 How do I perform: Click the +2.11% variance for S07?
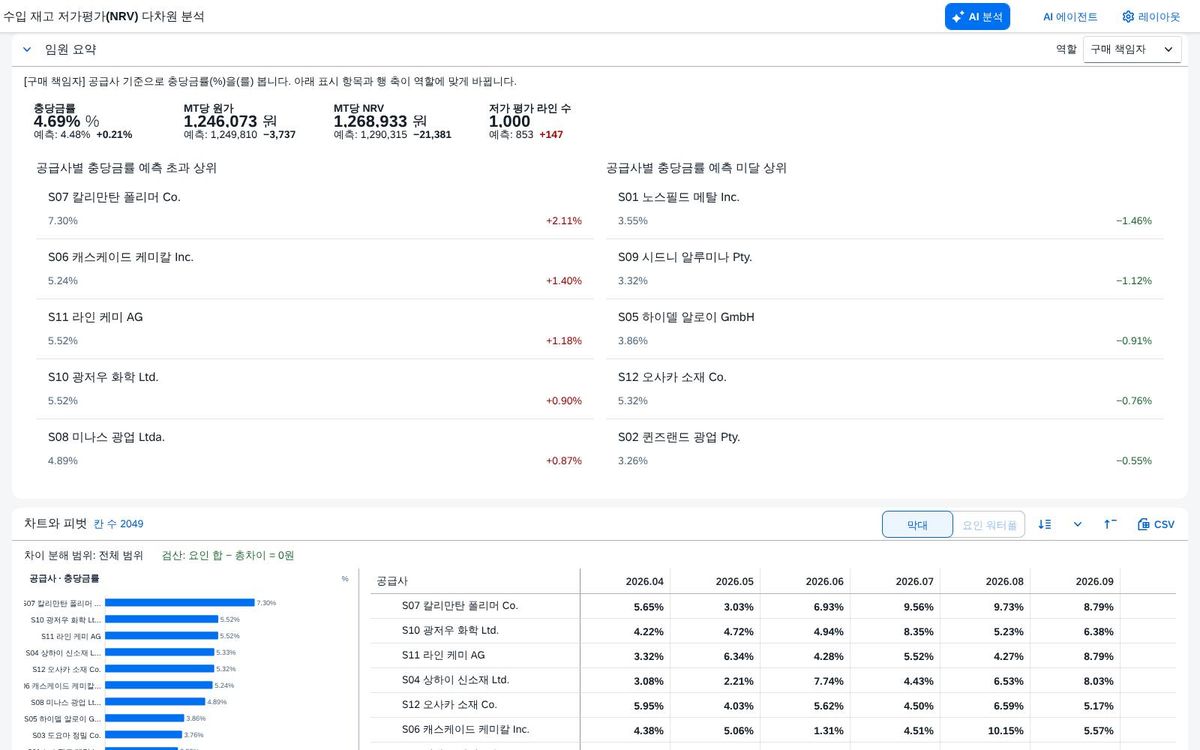[x=564, y=221]
